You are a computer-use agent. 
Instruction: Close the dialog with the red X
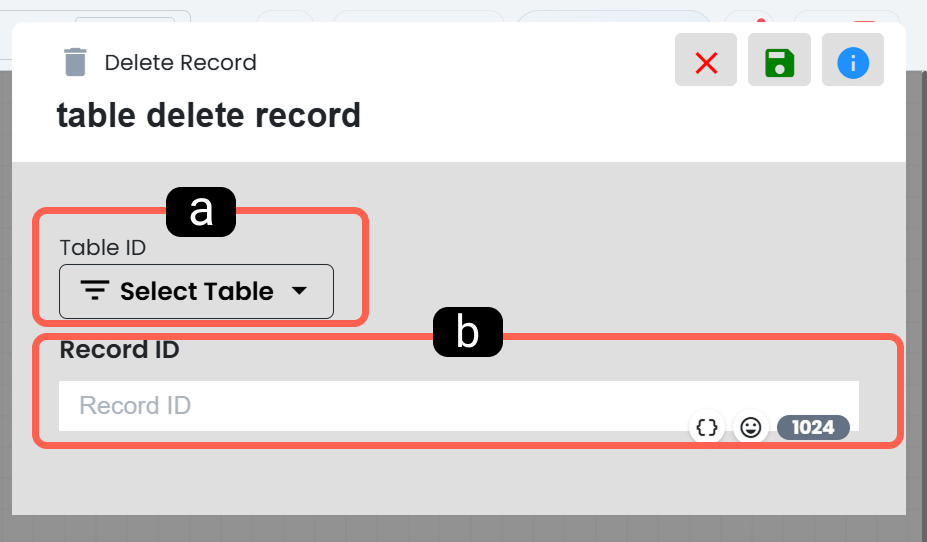pos(706,60)
